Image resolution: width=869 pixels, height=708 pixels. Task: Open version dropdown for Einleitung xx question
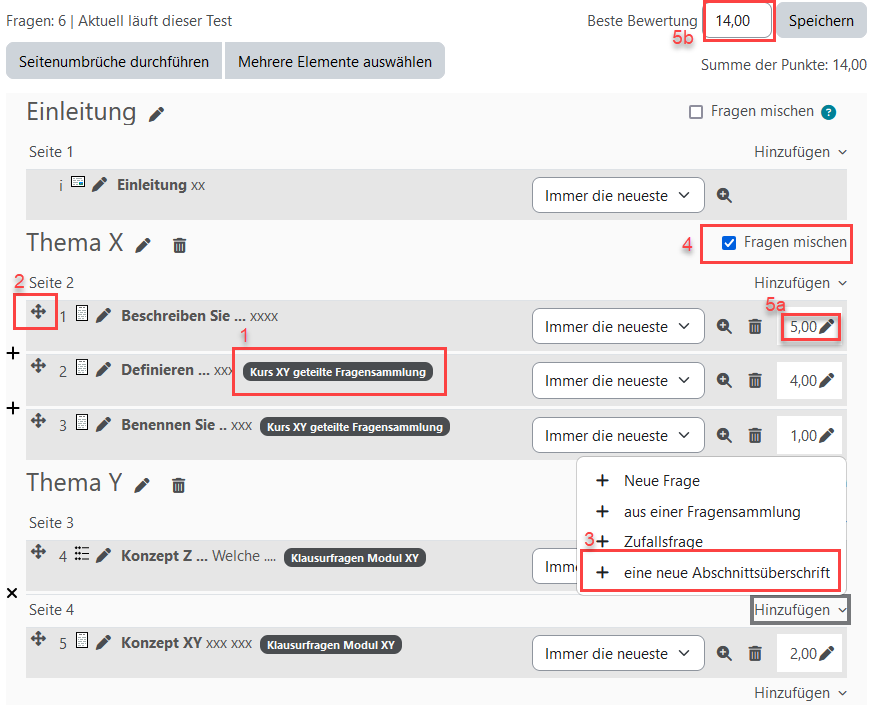tap(618, 196)
